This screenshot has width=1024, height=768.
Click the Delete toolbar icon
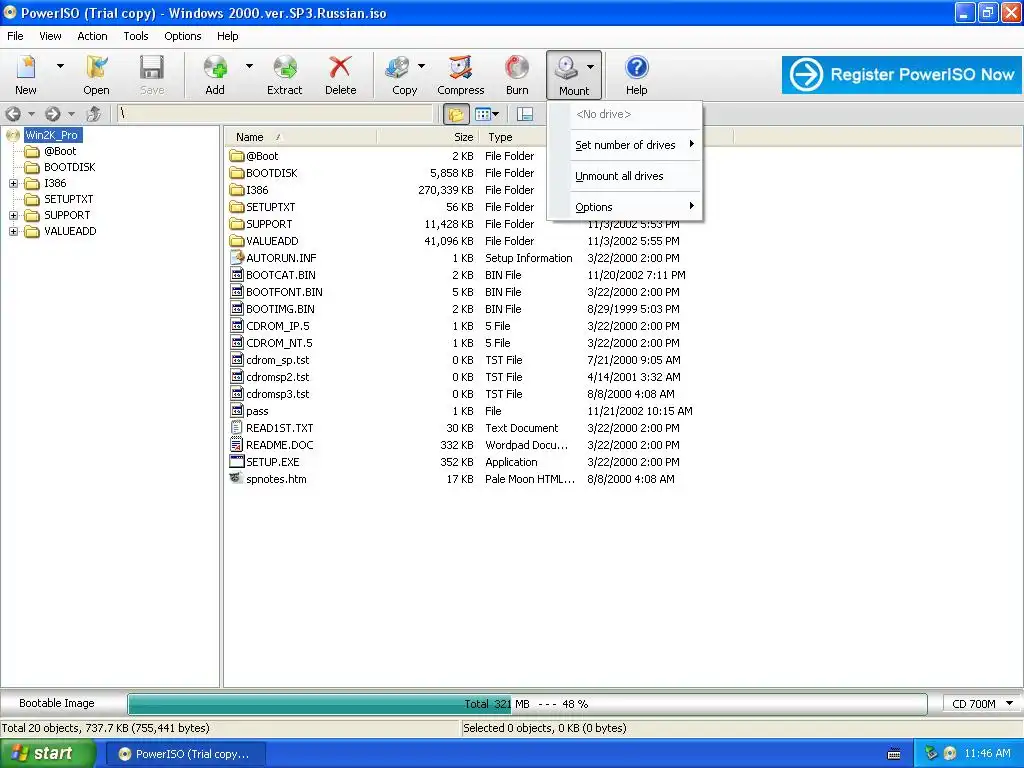click(x=340, y=67)
